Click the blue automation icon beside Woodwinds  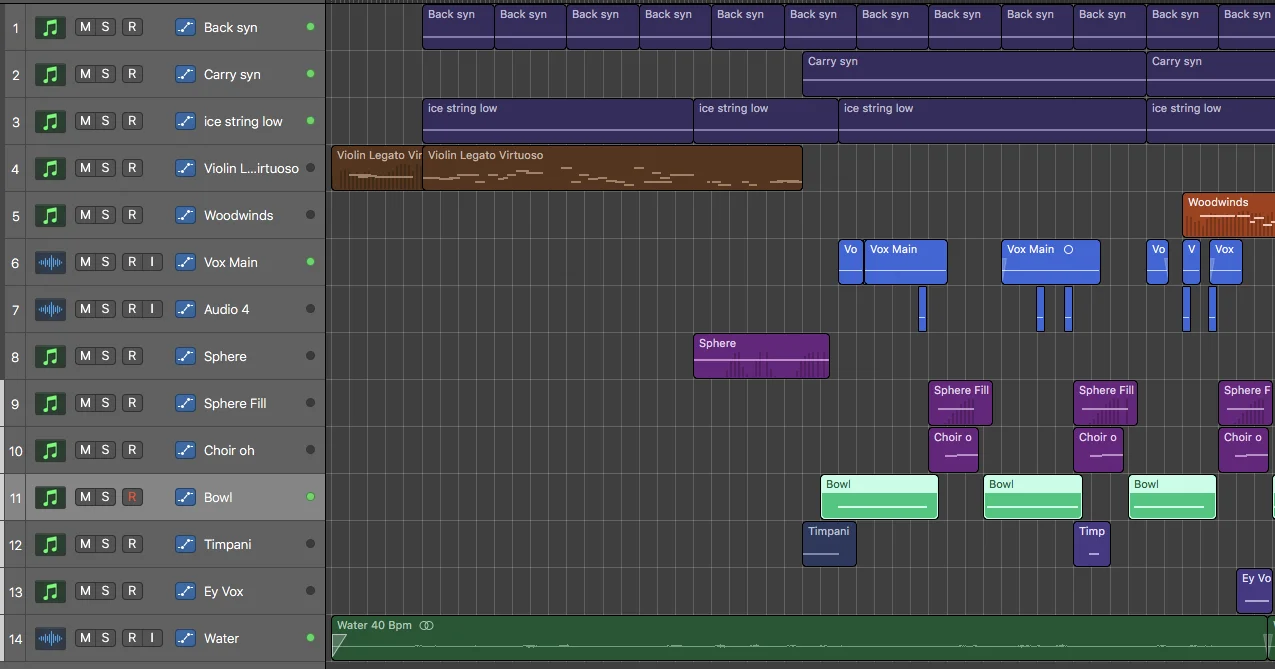pyautogui.click(x=185, y=215)
